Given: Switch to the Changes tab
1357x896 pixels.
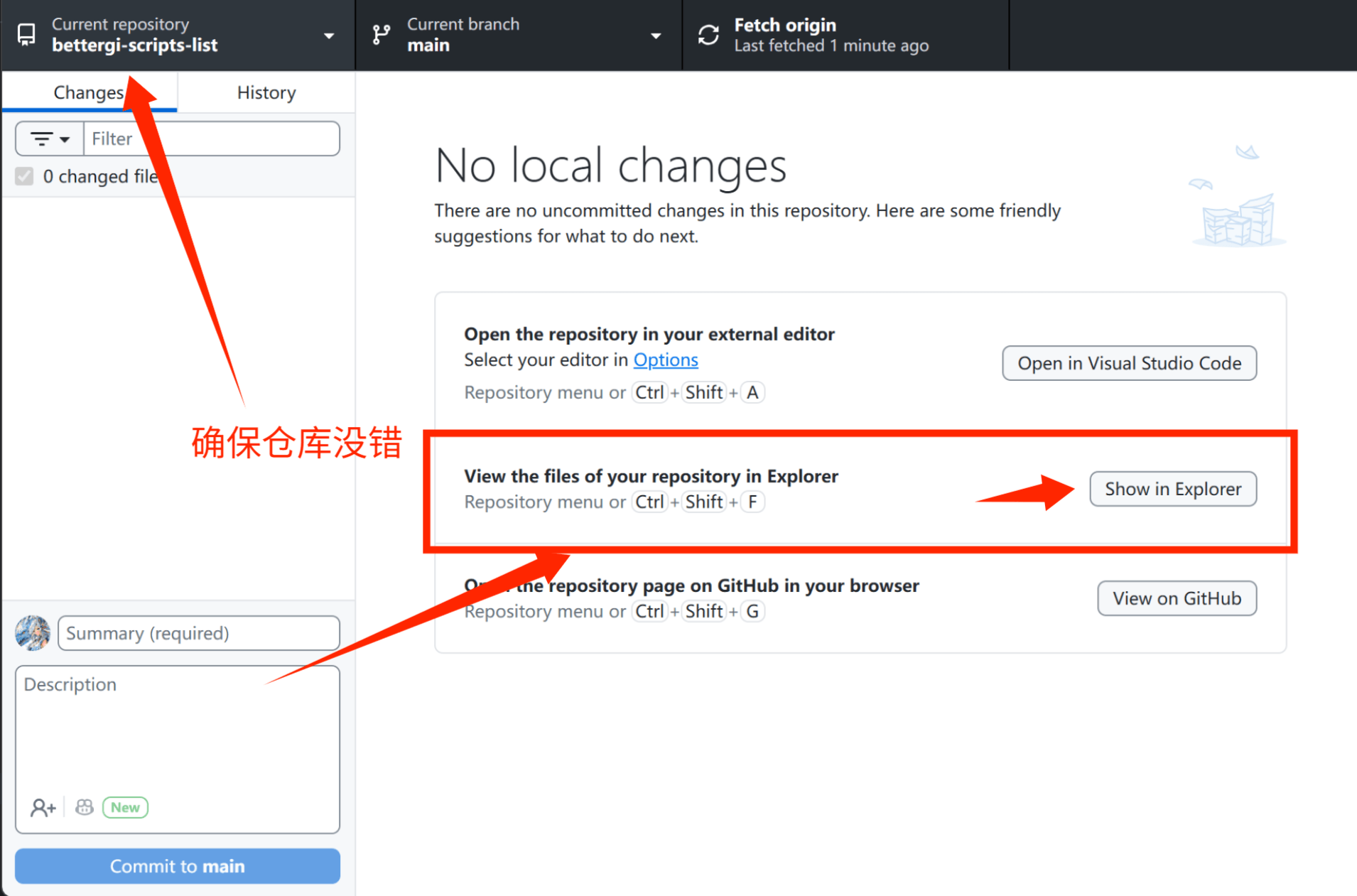Looking at the screenshot, I should [x=88, y=92].
